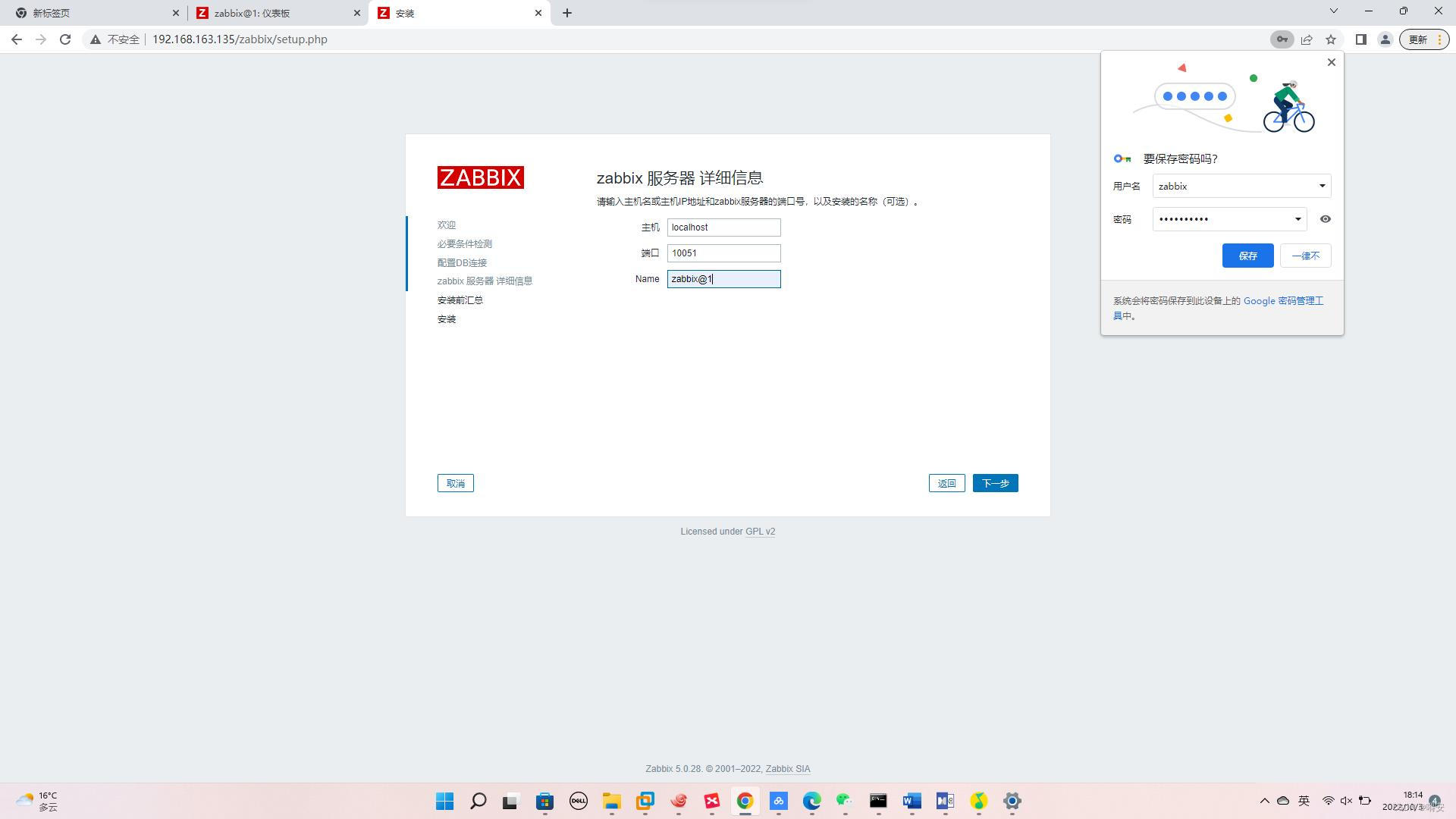This screenshot has height=819, width=1456.
Task: Show the password with the eye icon
Action: [x=1326, y=219]
